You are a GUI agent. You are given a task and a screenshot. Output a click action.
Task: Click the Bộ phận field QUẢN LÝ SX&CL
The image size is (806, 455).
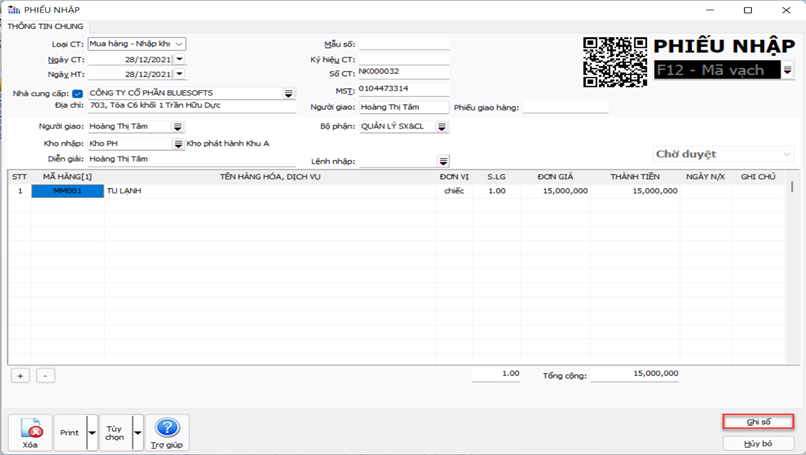click(397, 126)
